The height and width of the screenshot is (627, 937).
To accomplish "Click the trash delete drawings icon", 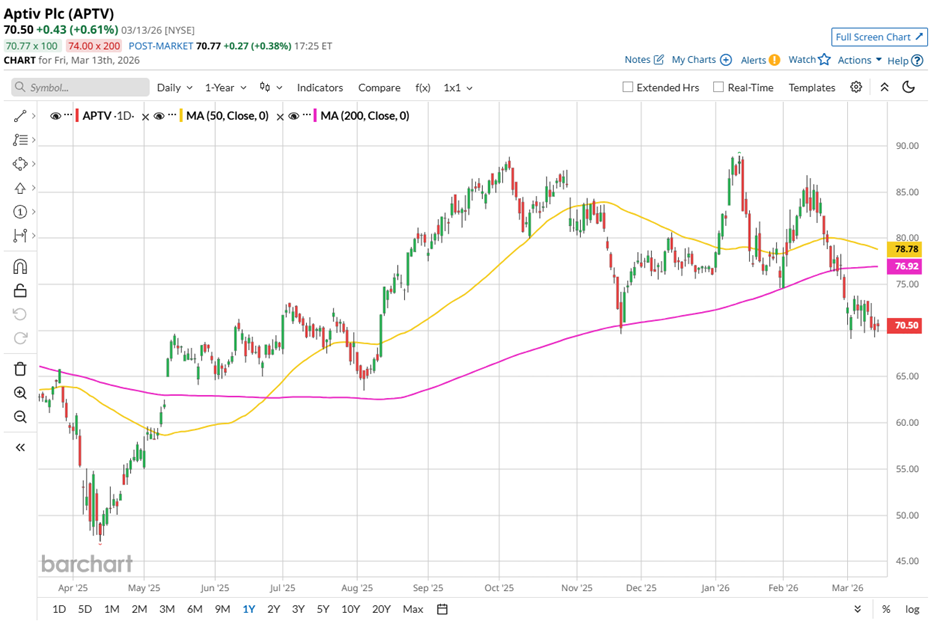I will (19, 369).
